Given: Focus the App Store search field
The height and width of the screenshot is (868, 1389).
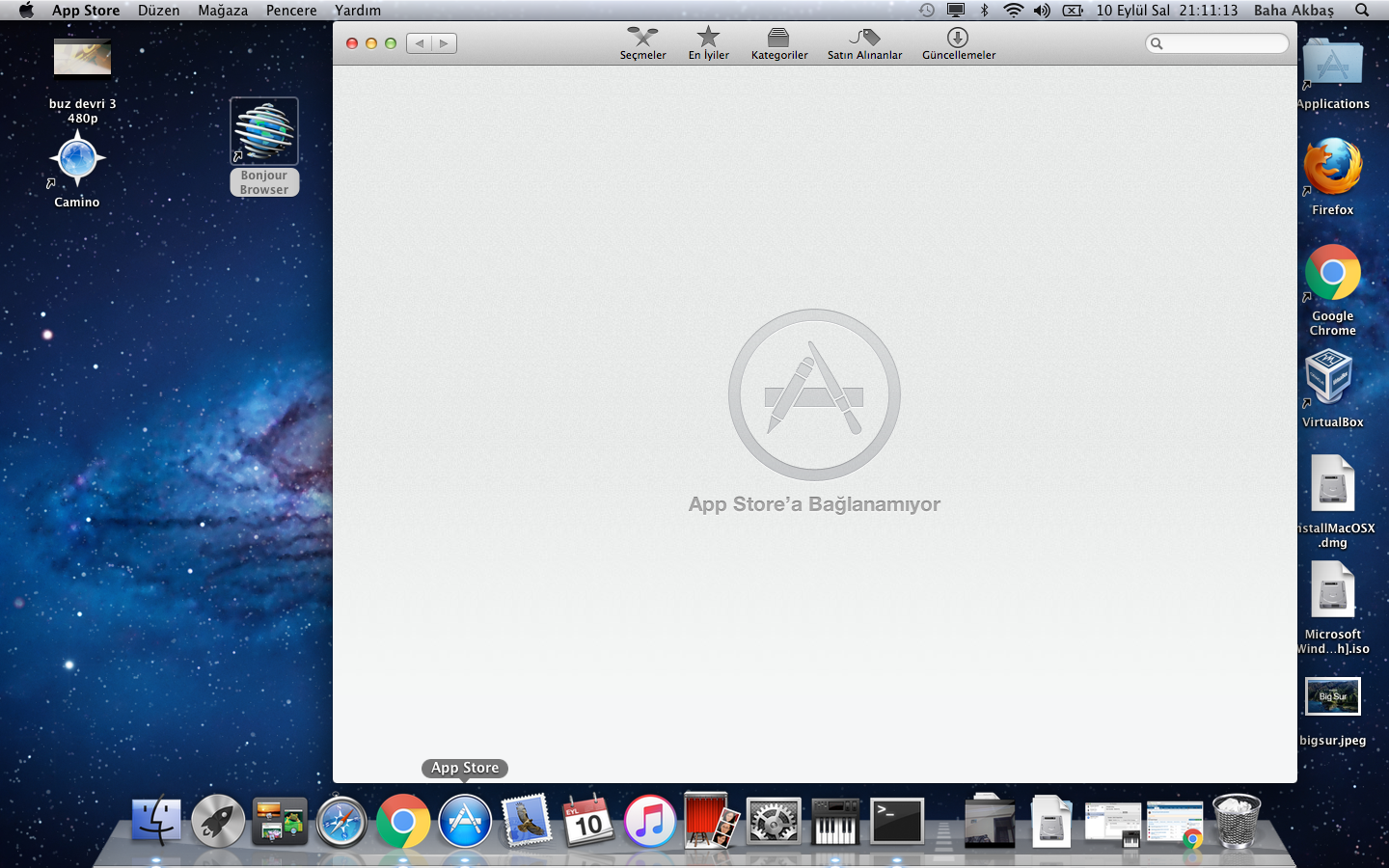Looking at the screenshot, I should tap(1217, 43).
